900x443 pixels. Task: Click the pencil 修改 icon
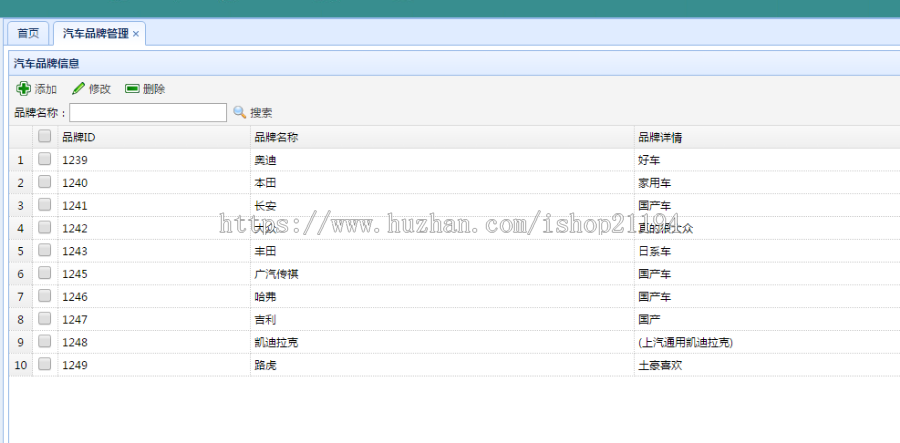79,89
